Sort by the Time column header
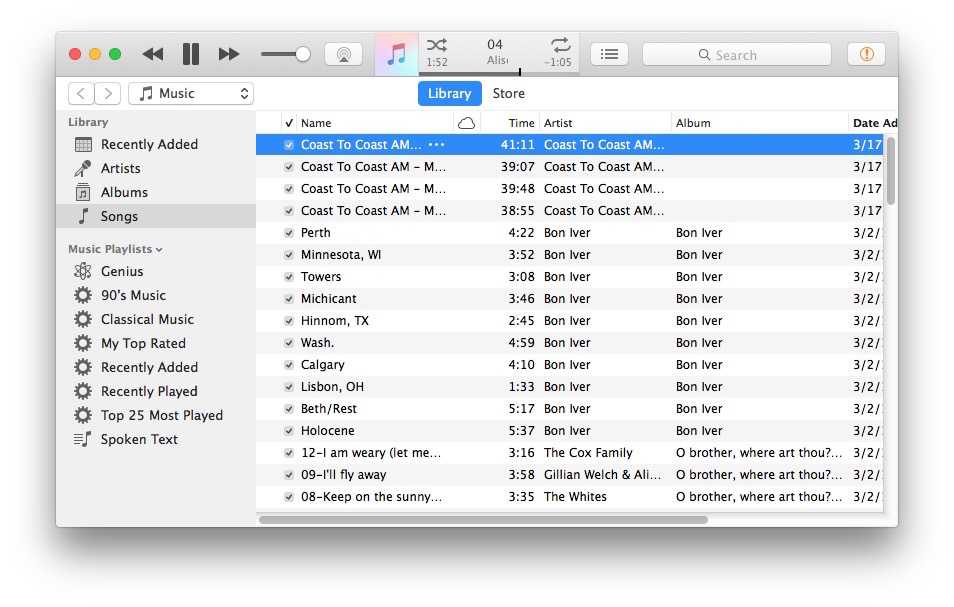 pos(509,123)
